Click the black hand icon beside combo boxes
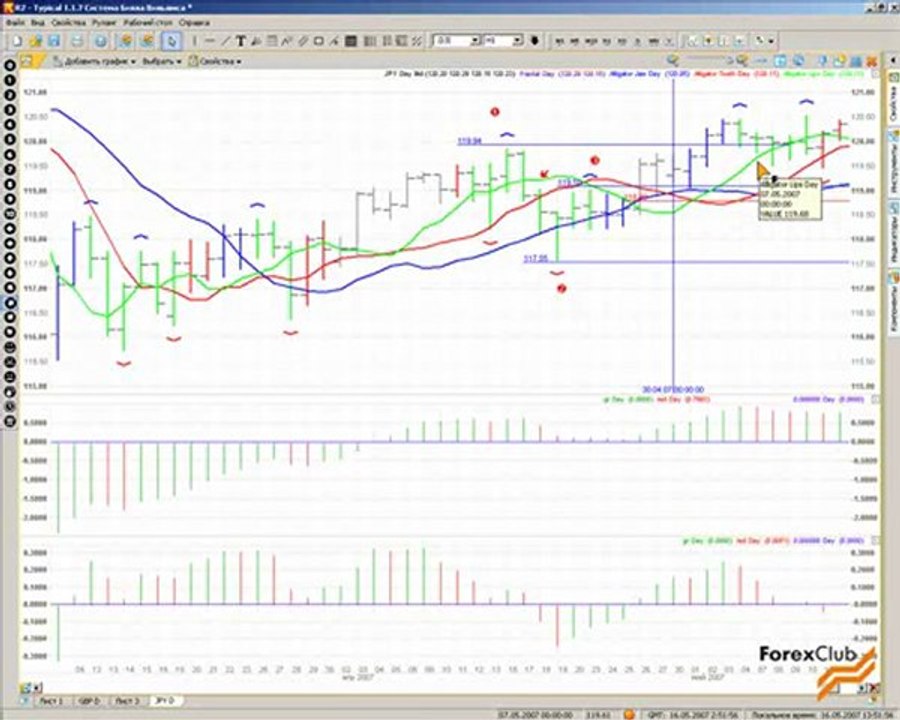900x720 pixels. coord(535,41)
